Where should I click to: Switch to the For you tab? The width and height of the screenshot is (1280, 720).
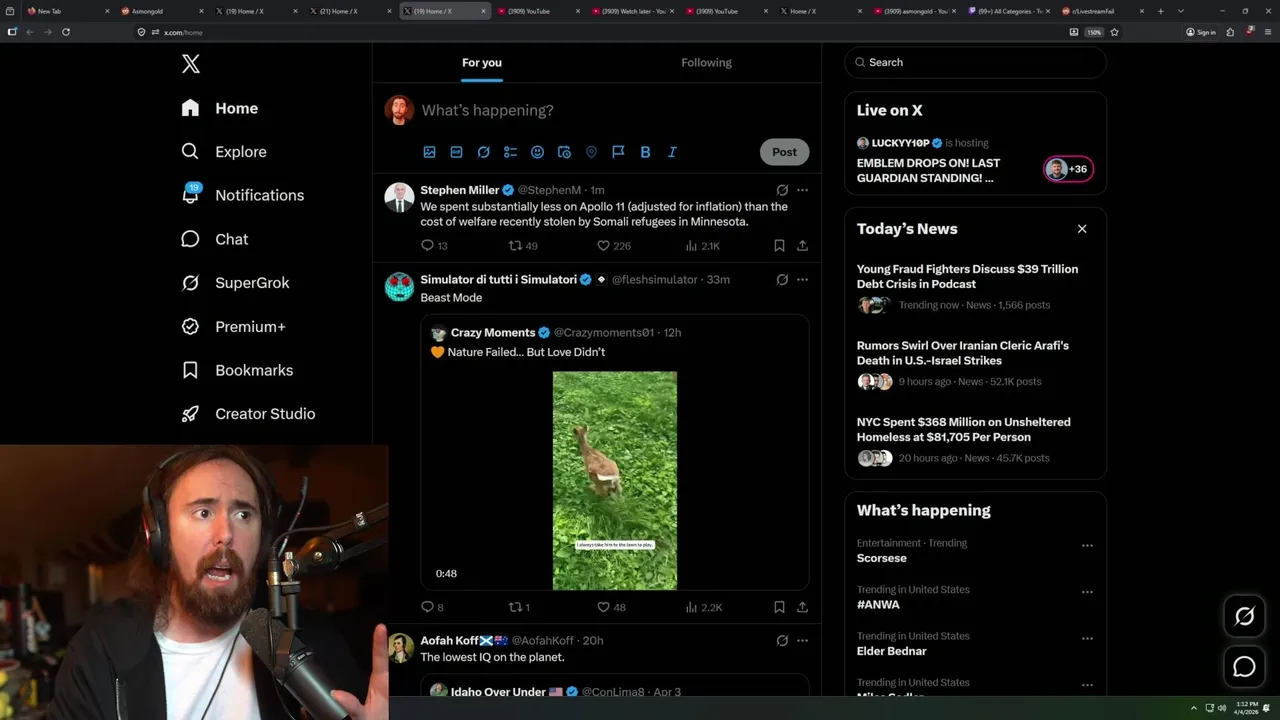[x=482, y=62]
